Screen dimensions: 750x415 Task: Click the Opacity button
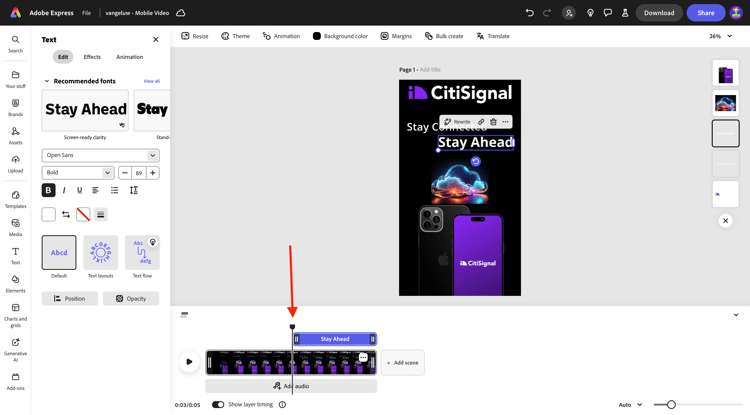(131, 298)
